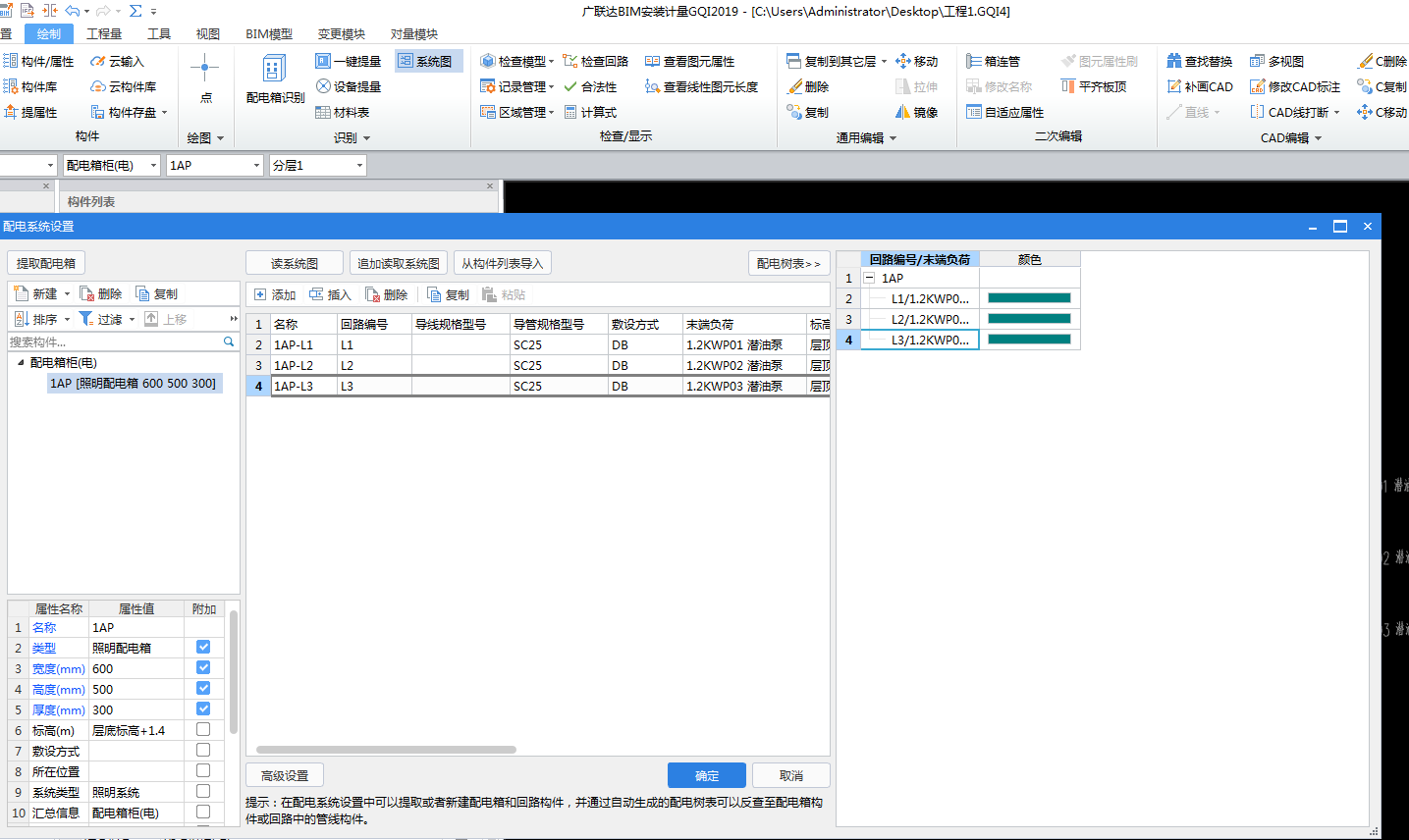Select the 移动 edit tool
This screenshot has width=1409, height=840.
click(x=917, y=61)
